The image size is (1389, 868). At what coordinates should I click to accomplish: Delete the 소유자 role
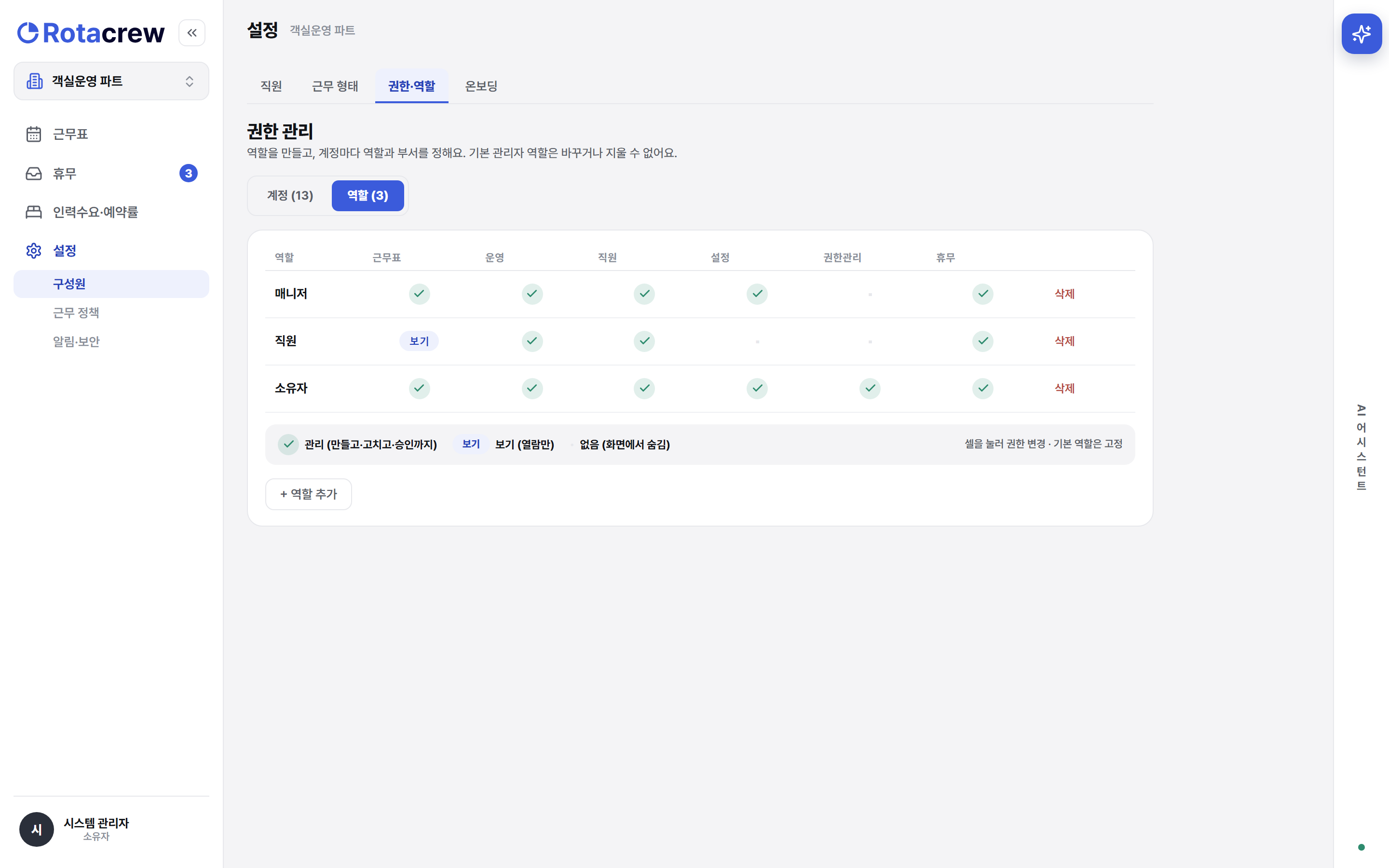(1064, 388)
